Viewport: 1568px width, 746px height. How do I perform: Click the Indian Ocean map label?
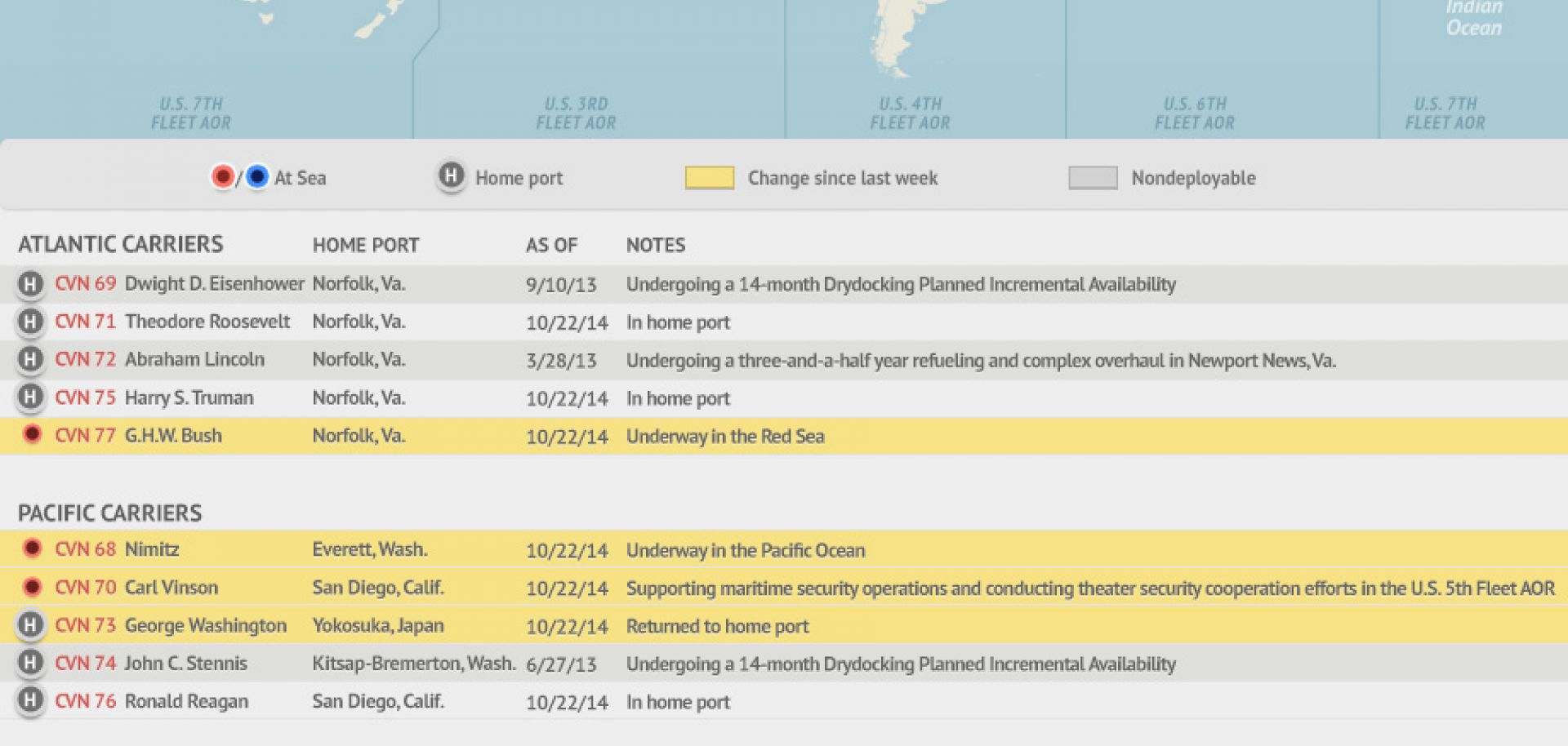[x=1474, y=18]
